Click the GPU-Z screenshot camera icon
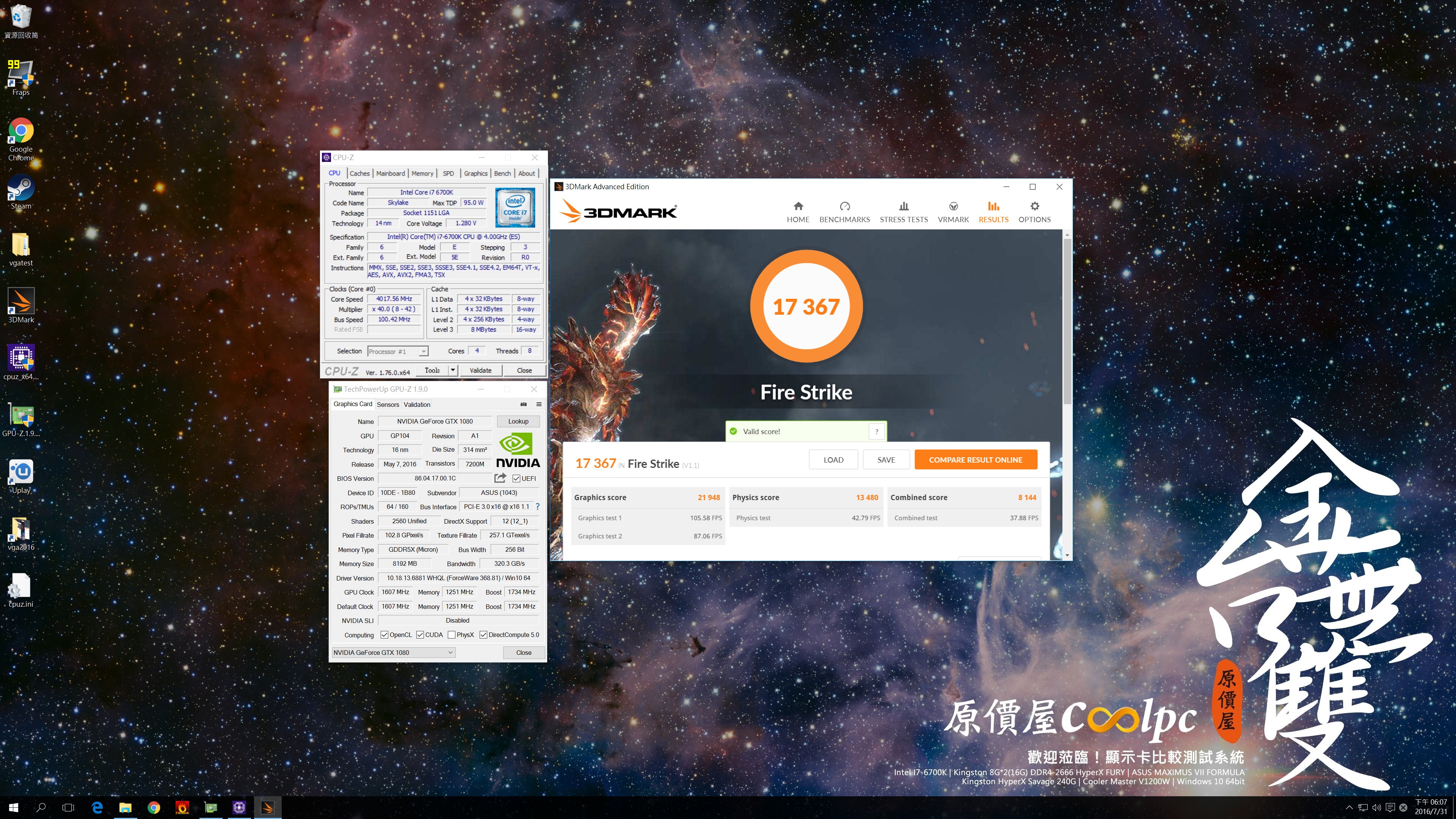 pos(523,404)
